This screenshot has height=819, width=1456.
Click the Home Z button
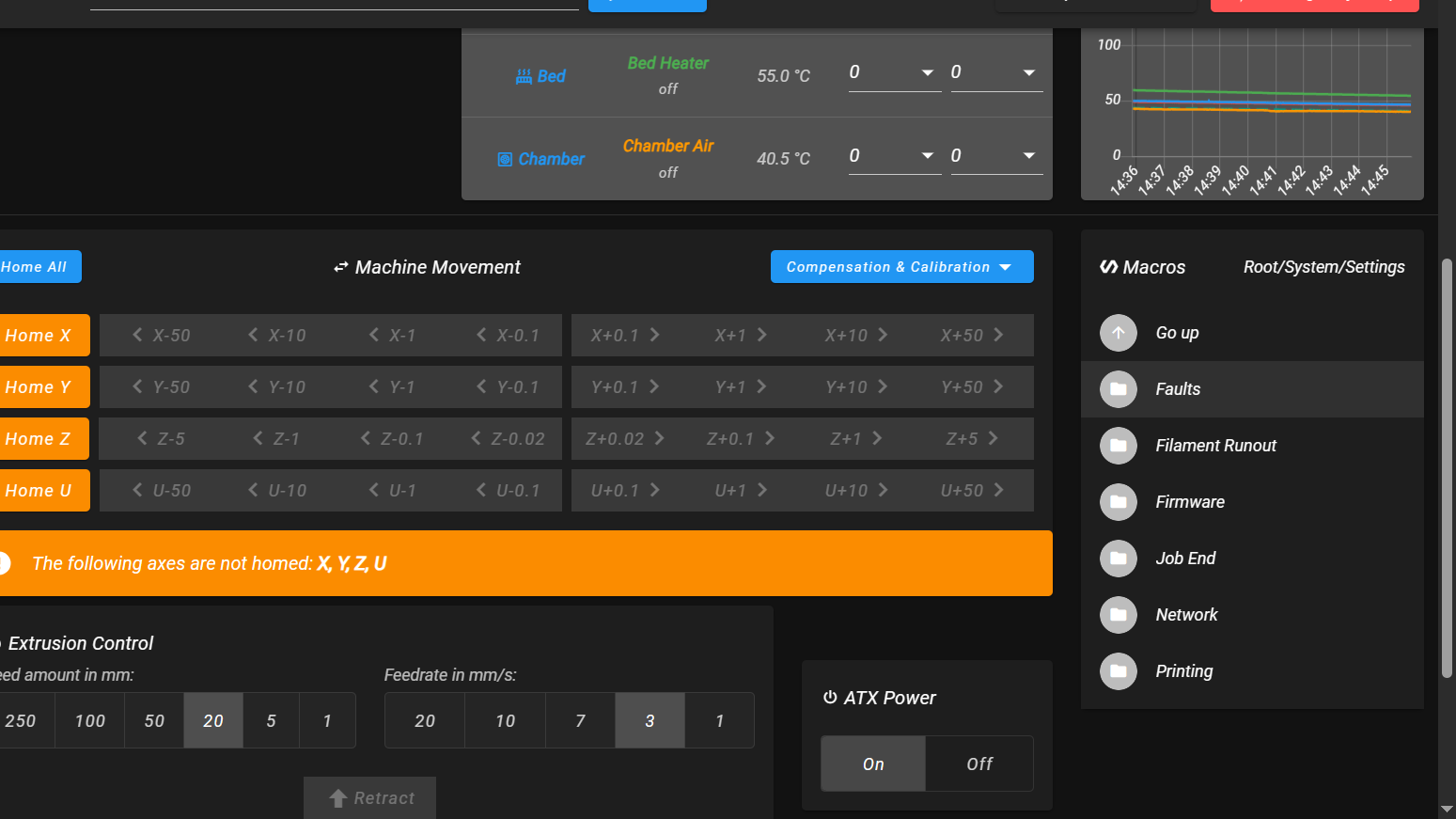[43, 438]
